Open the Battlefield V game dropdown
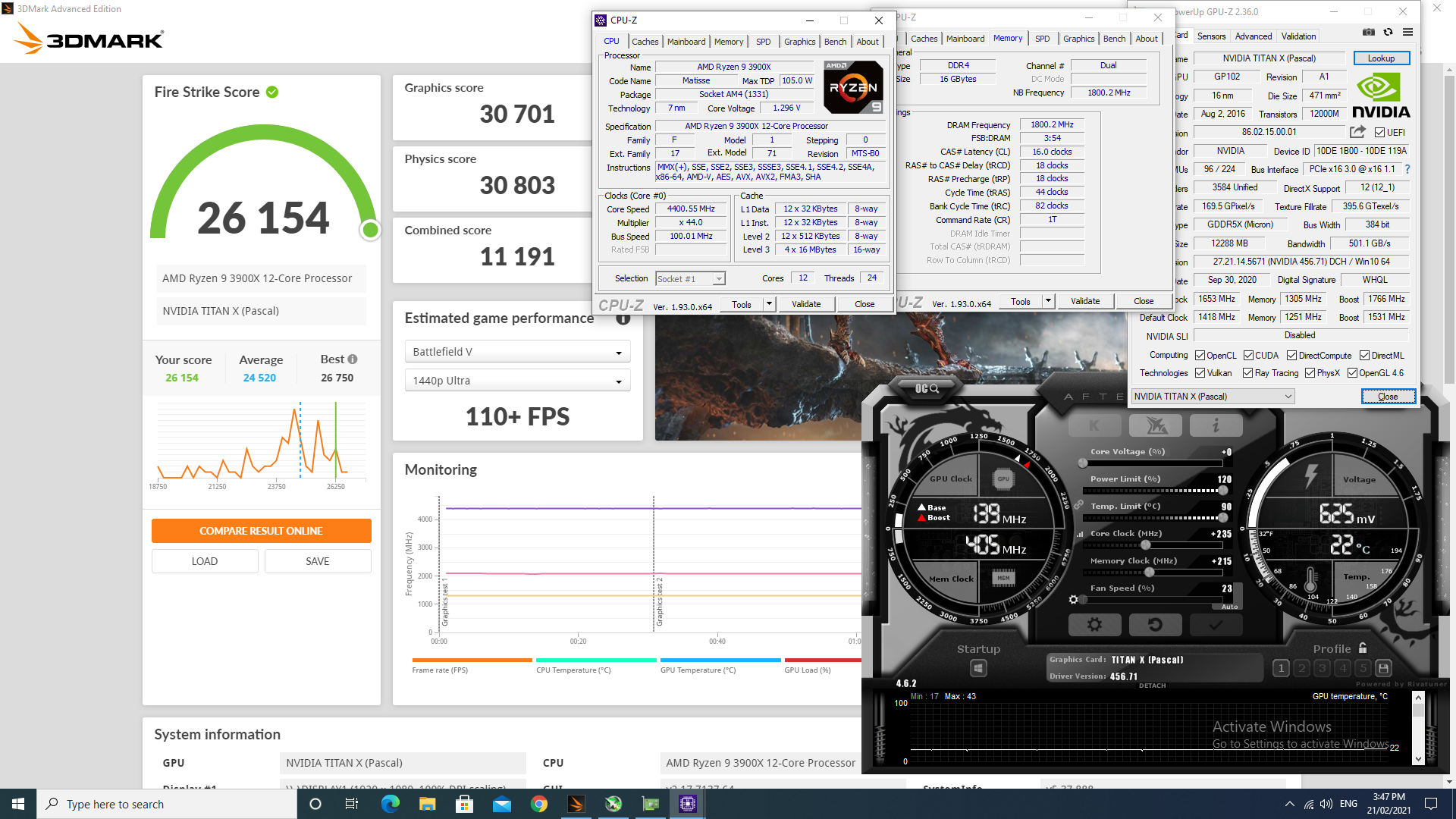This screenshot has height=819, width=1456. (517, 352)
